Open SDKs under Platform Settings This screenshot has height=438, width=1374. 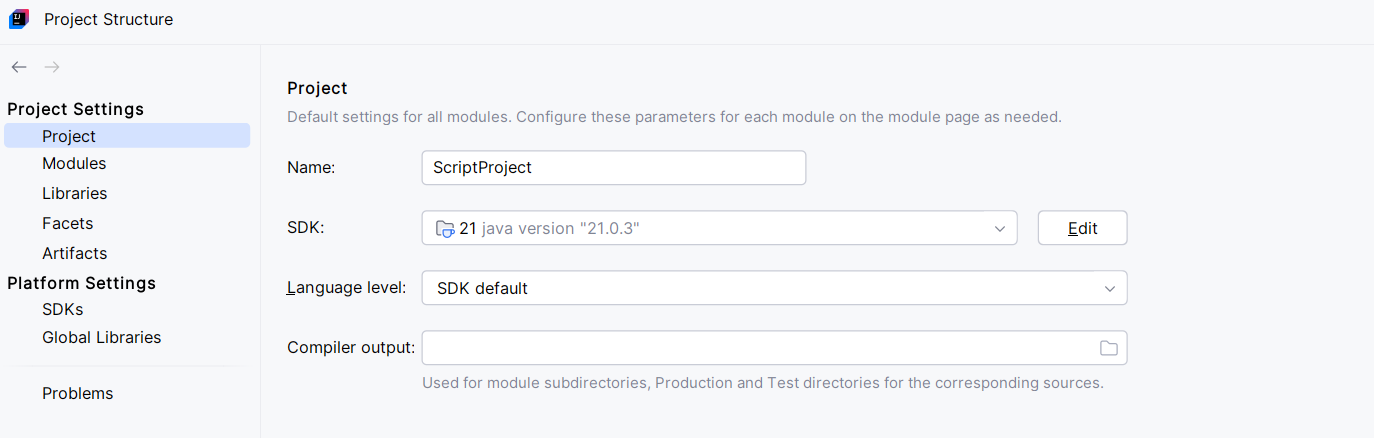point(62,309)
